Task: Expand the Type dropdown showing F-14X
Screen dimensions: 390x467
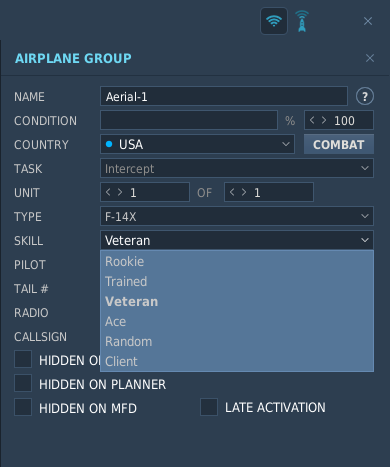Action: [237, 216]
